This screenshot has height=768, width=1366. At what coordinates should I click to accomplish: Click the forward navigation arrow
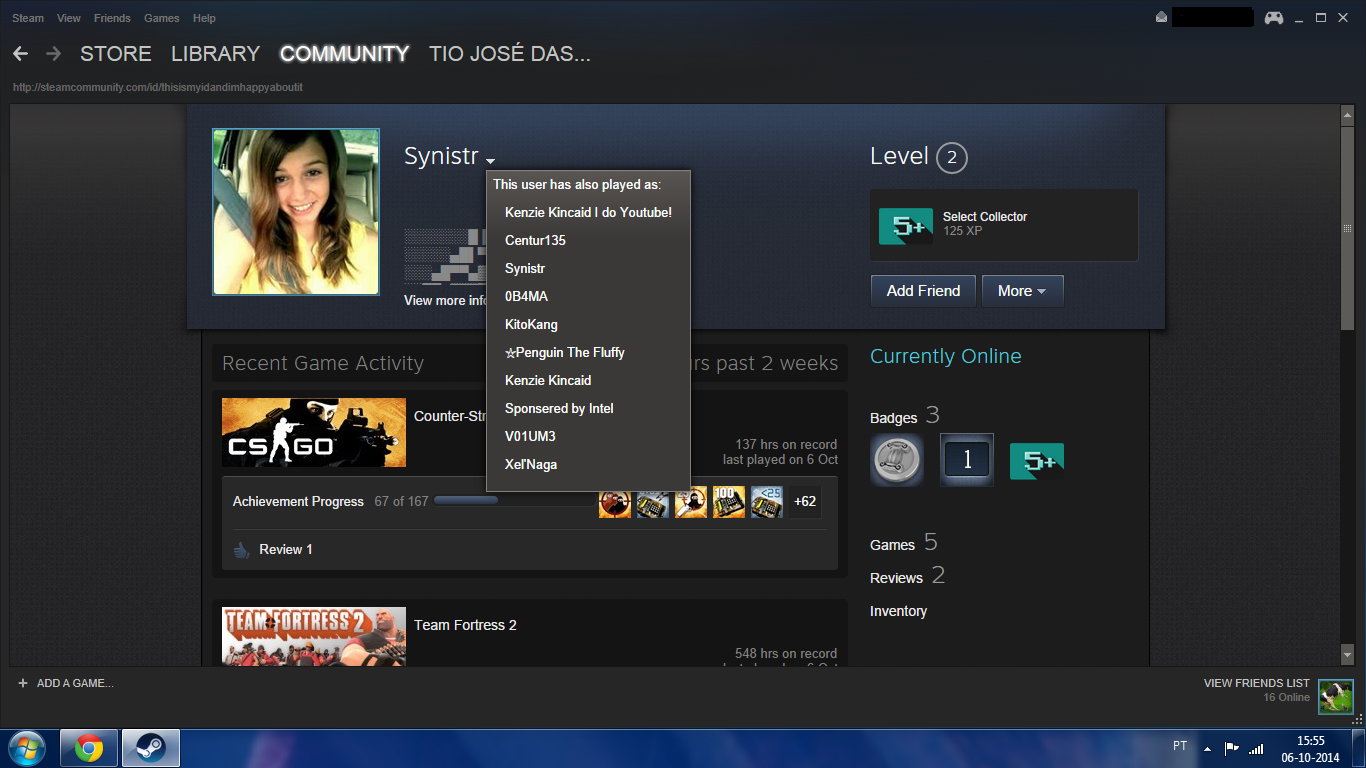pyautogui.click(x=53, y=54)
